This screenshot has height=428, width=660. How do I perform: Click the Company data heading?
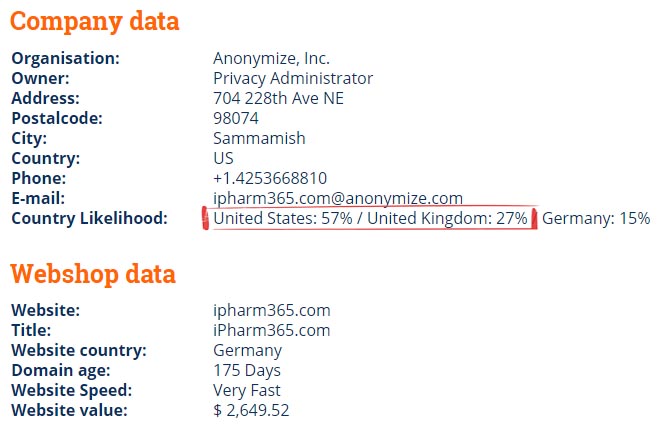(x=95, y=22)
